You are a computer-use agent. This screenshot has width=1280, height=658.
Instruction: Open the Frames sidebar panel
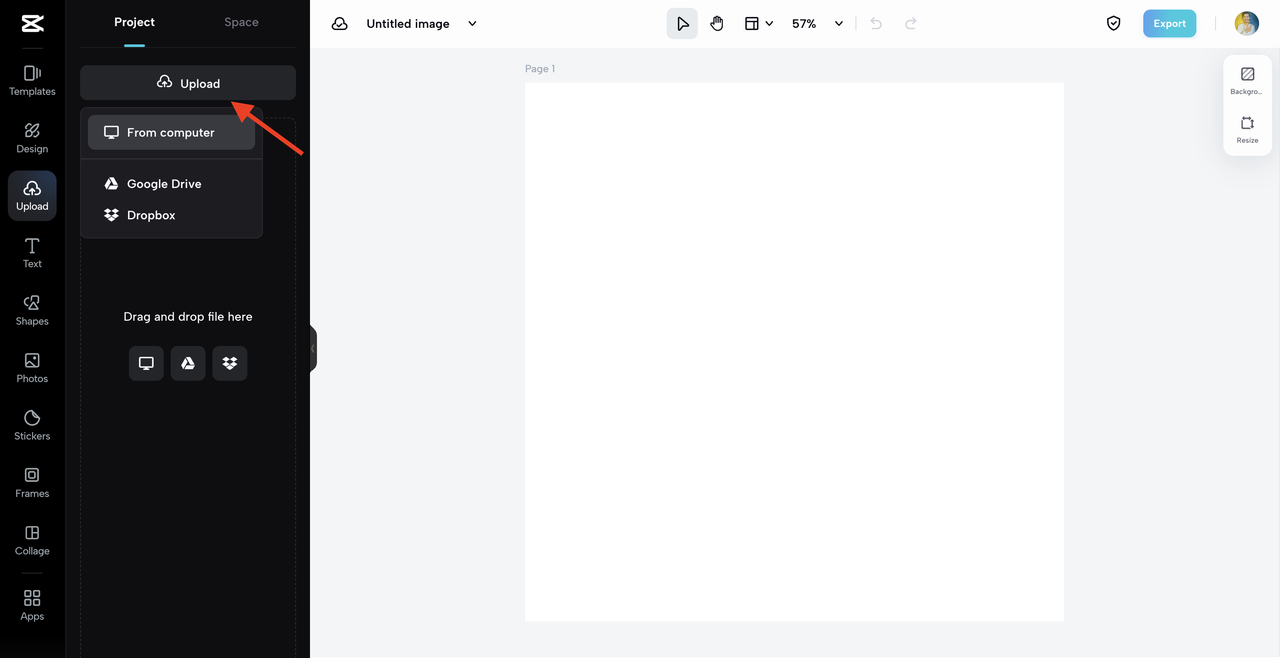[x=32, y=483]
